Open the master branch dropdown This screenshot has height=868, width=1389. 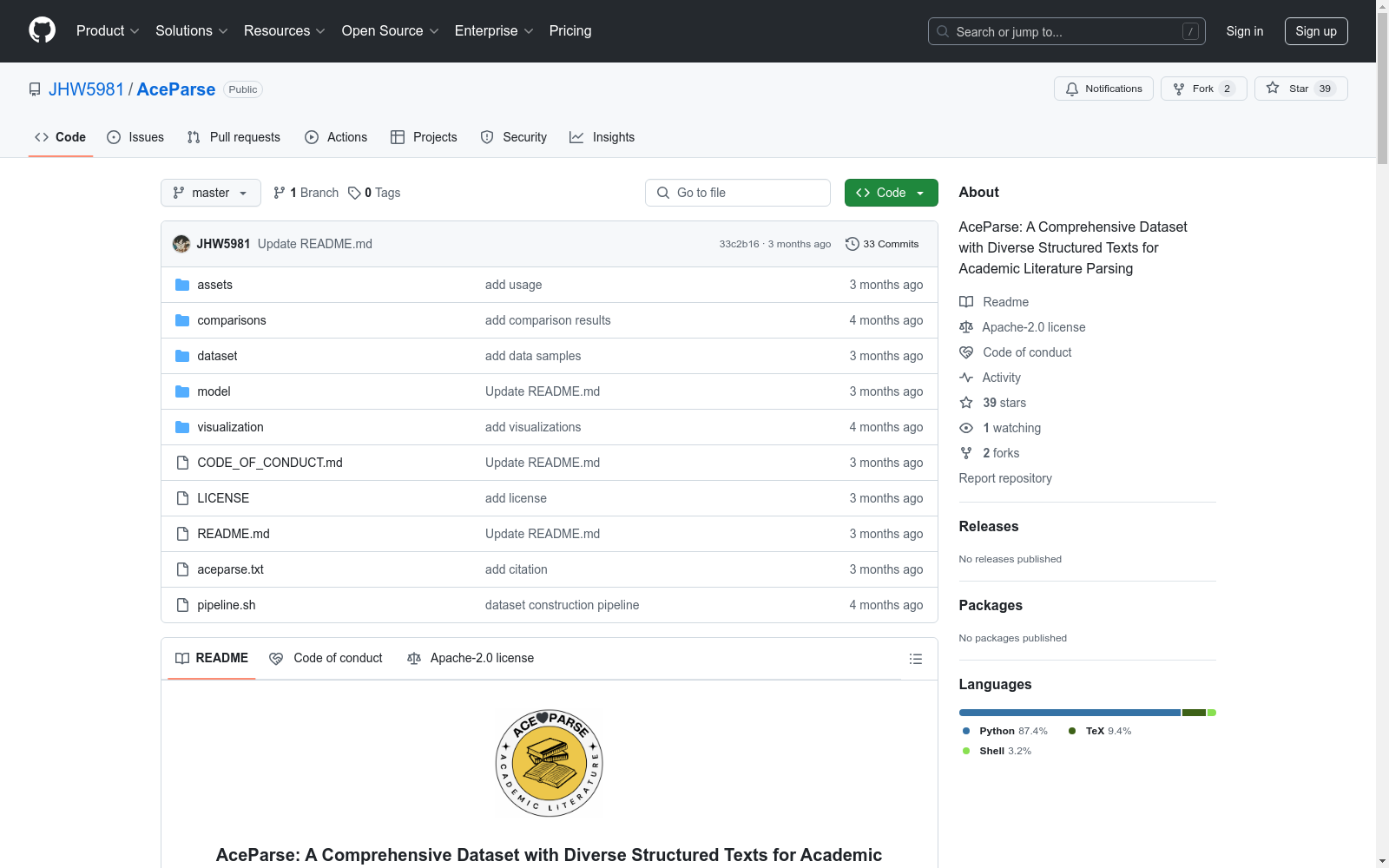tap(211, 193)
